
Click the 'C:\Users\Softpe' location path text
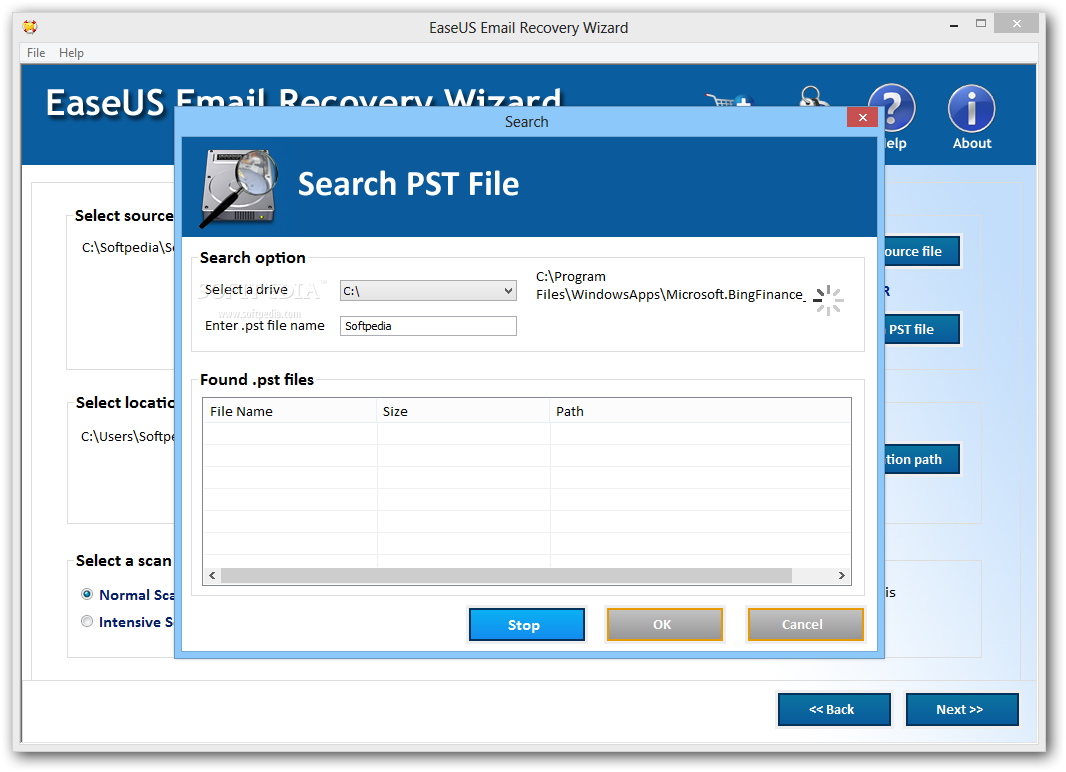127,436
